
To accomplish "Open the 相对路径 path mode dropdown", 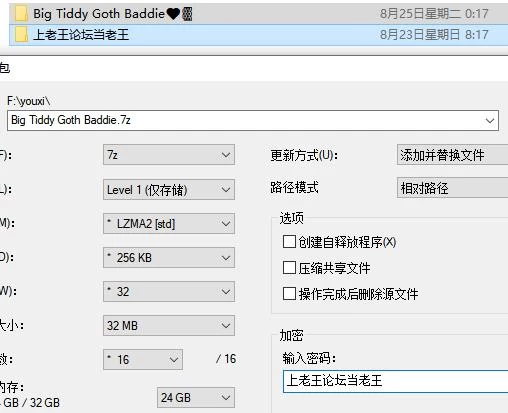I will point(452,188).
